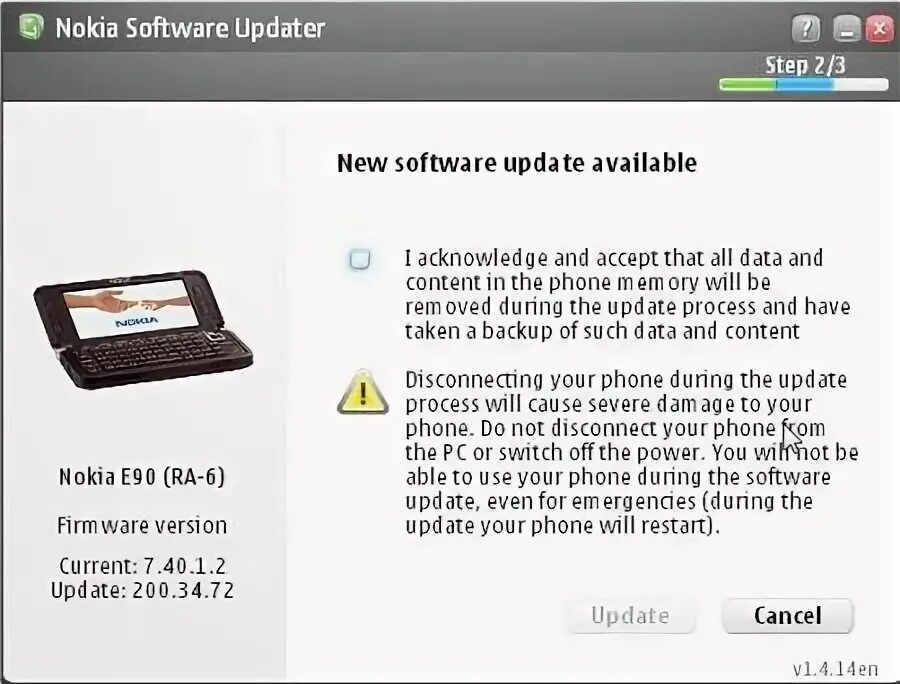
Task: Click the yellow warning triangle icon
Action: 363,392
